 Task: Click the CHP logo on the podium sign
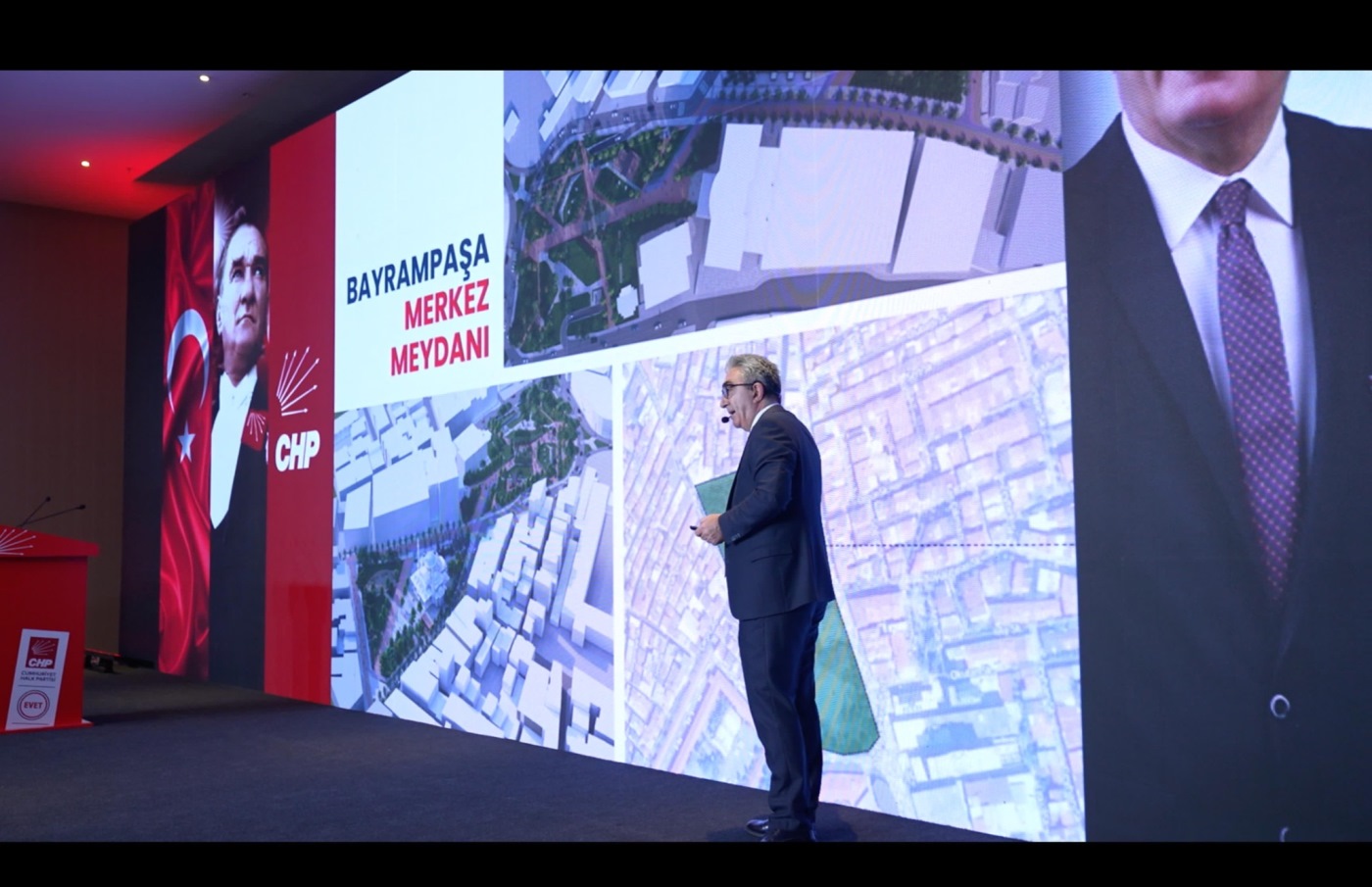[42, 654]
